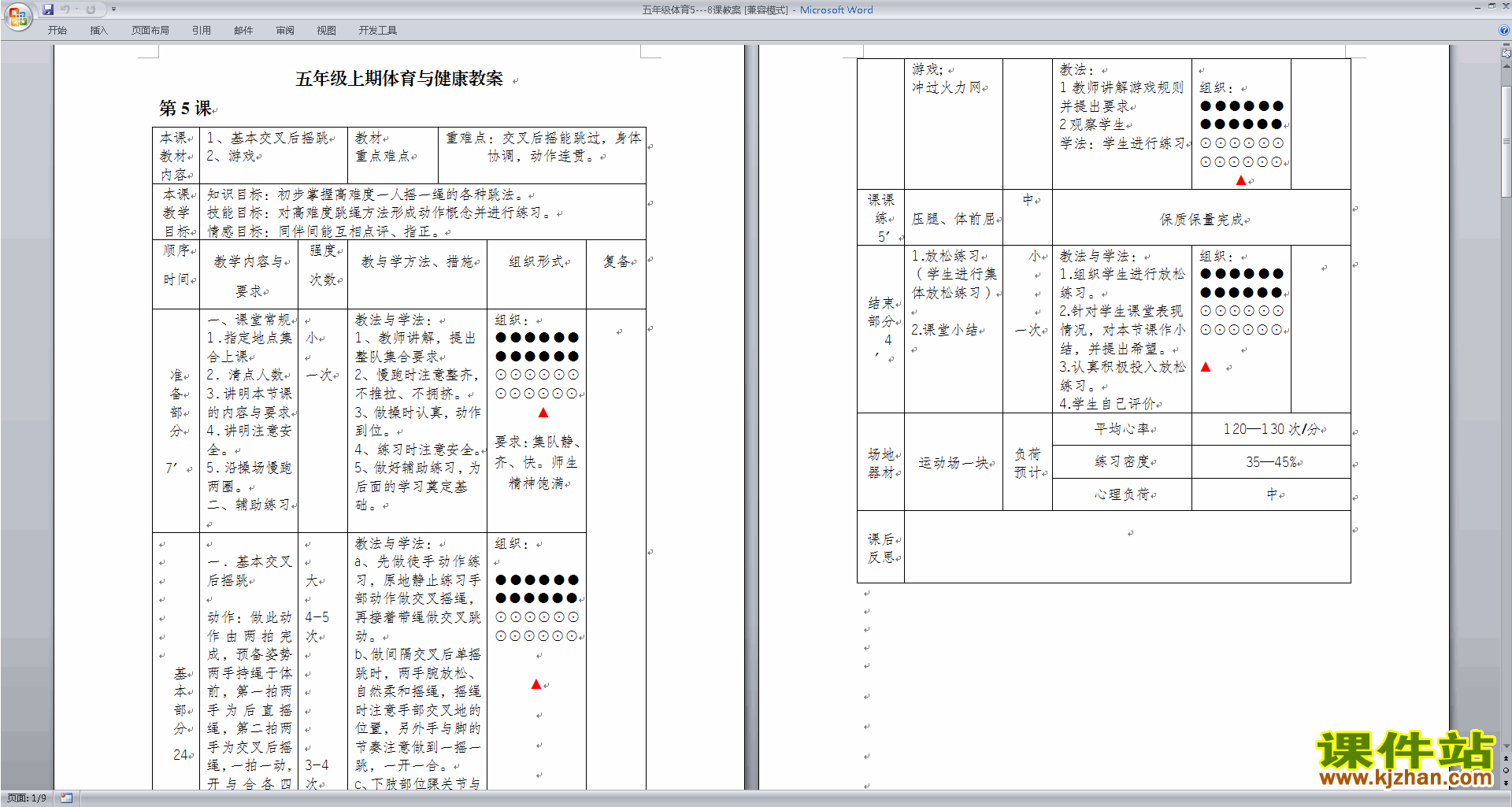Click the Next Page double-arrow button
This screenshot has height=807, width=1512.
coord(1506,783)
